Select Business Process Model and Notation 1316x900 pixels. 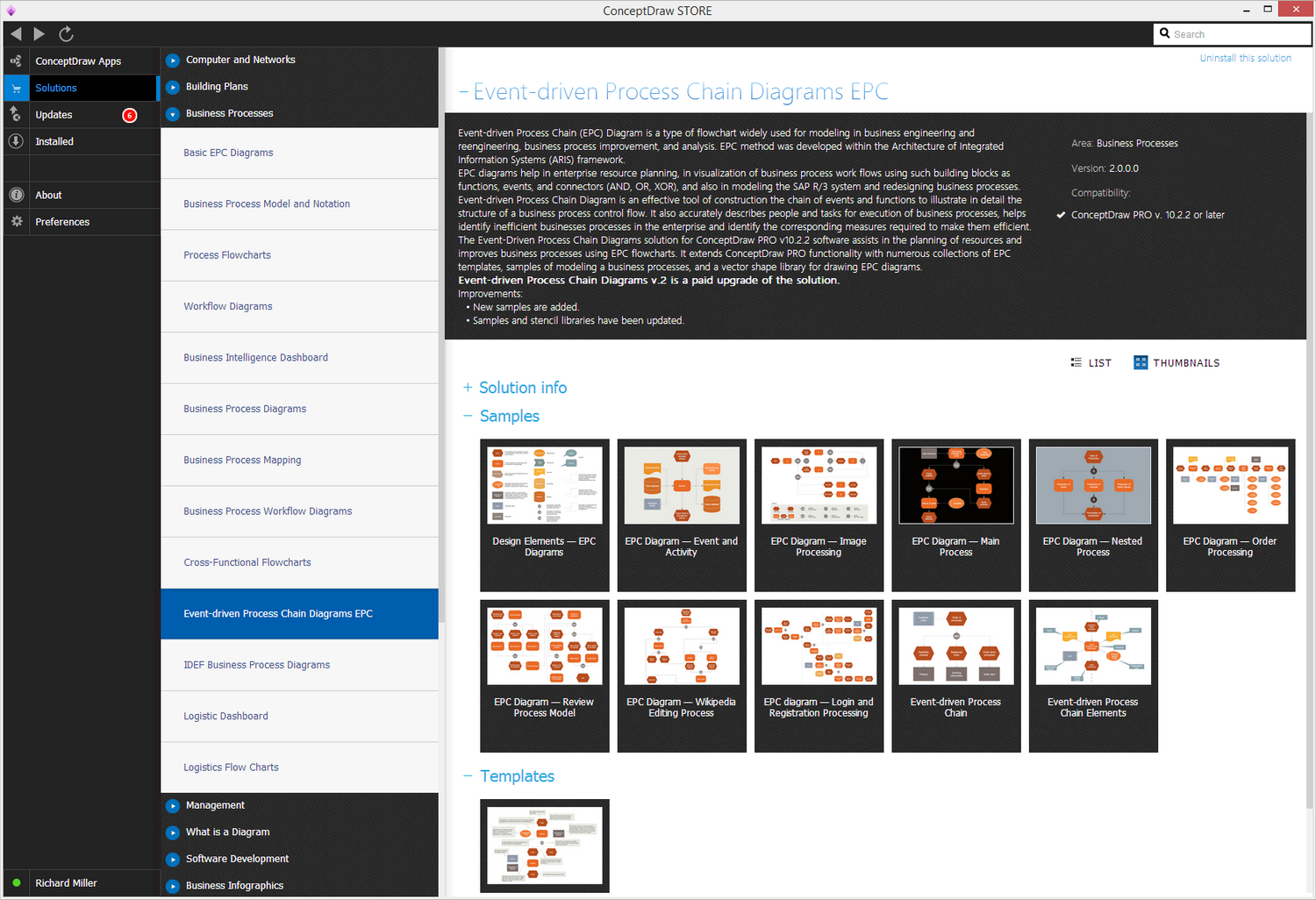[x=299, y=204]
